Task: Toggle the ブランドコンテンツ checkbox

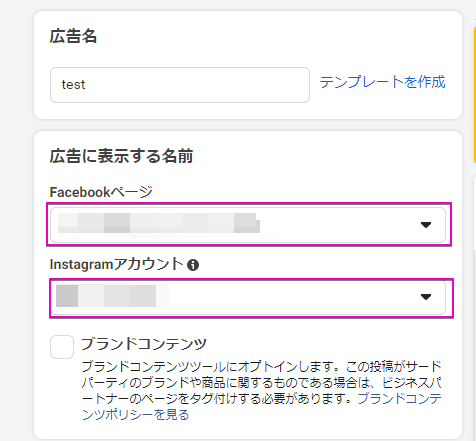Action: 62,347
